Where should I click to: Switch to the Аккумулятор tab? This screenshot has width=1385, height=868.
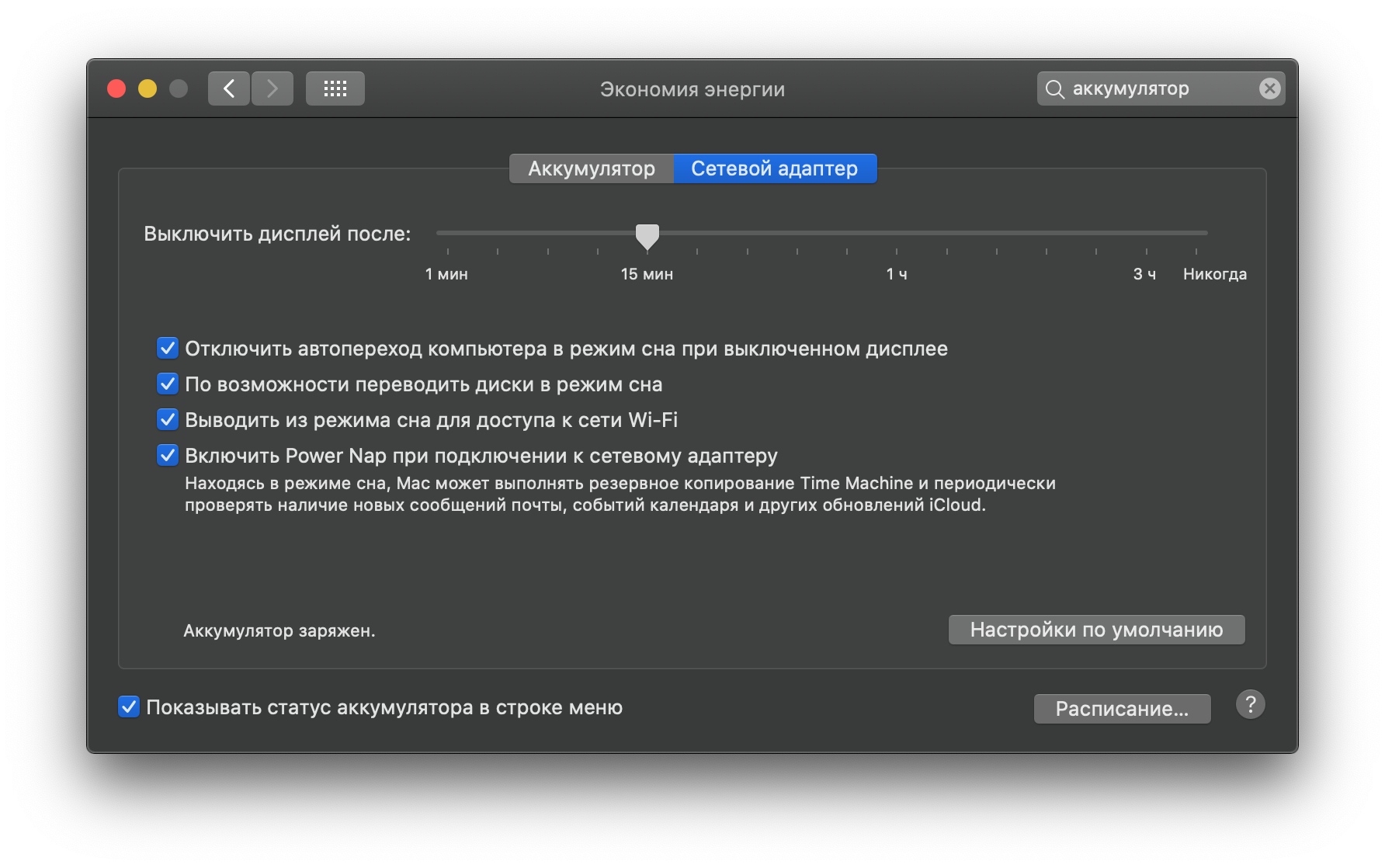pyautogui.click(x=592, y=168)
